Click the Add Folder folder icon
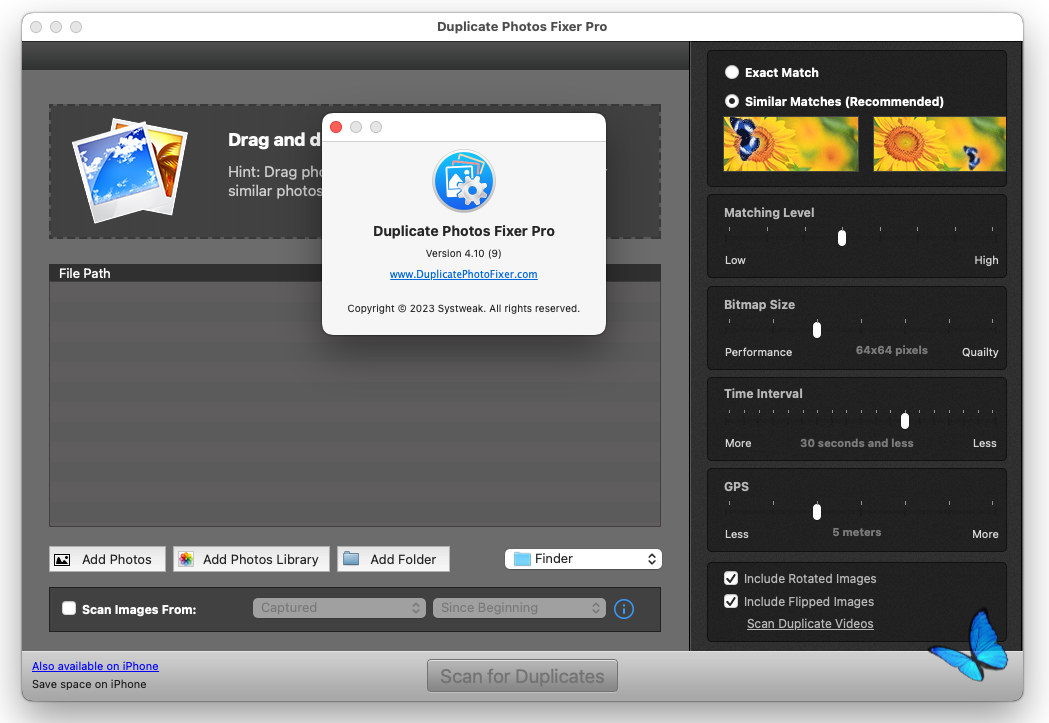The height and width of the screenshot is (723, 1049). tap(351, 559)
